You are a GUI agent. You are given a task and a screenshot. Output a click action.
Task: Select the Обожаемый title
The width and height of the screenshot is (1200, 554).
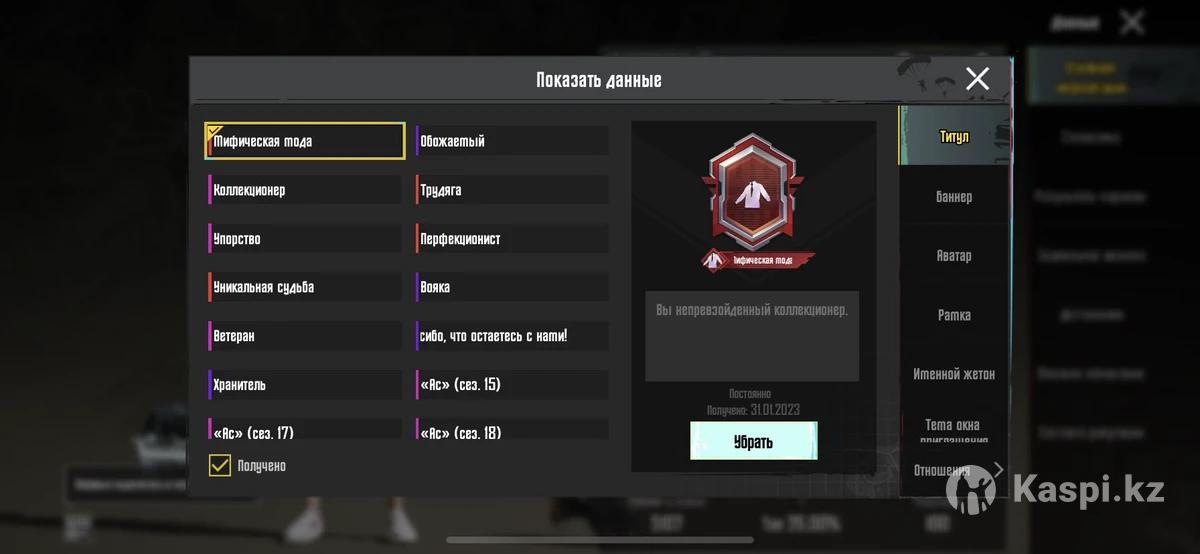point(512,141)
